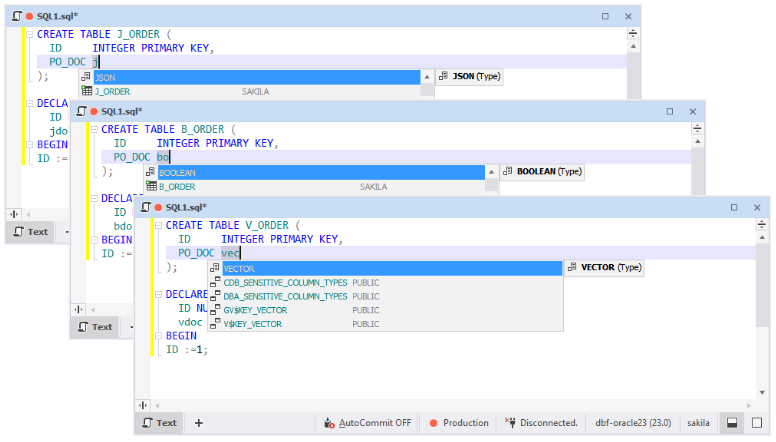Click the Disconnected connection status icon

pyautogui.click(x=541, y=423)
